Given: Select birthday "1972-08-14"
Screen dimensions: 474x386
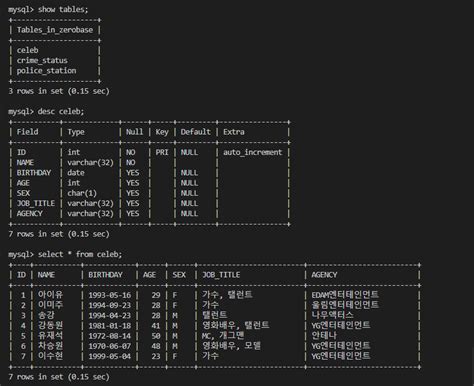Looking at the screenshot, I should pos(110,336).
